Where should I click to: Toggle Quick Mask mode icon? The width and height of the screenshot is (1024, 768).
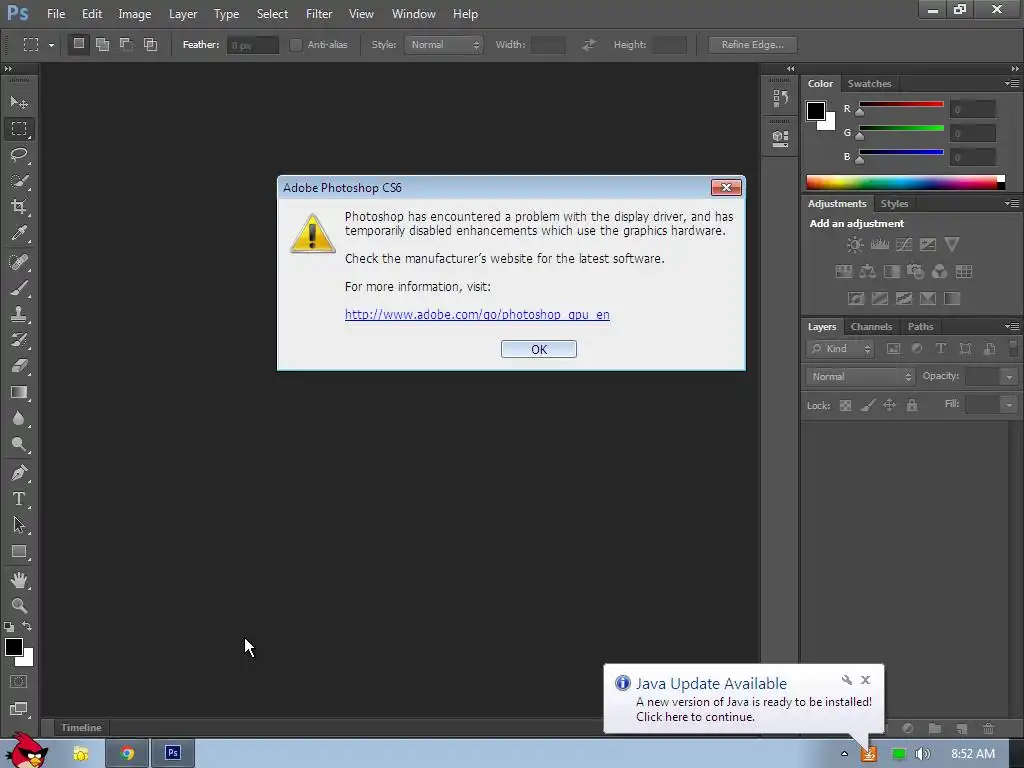click(19, 682)
